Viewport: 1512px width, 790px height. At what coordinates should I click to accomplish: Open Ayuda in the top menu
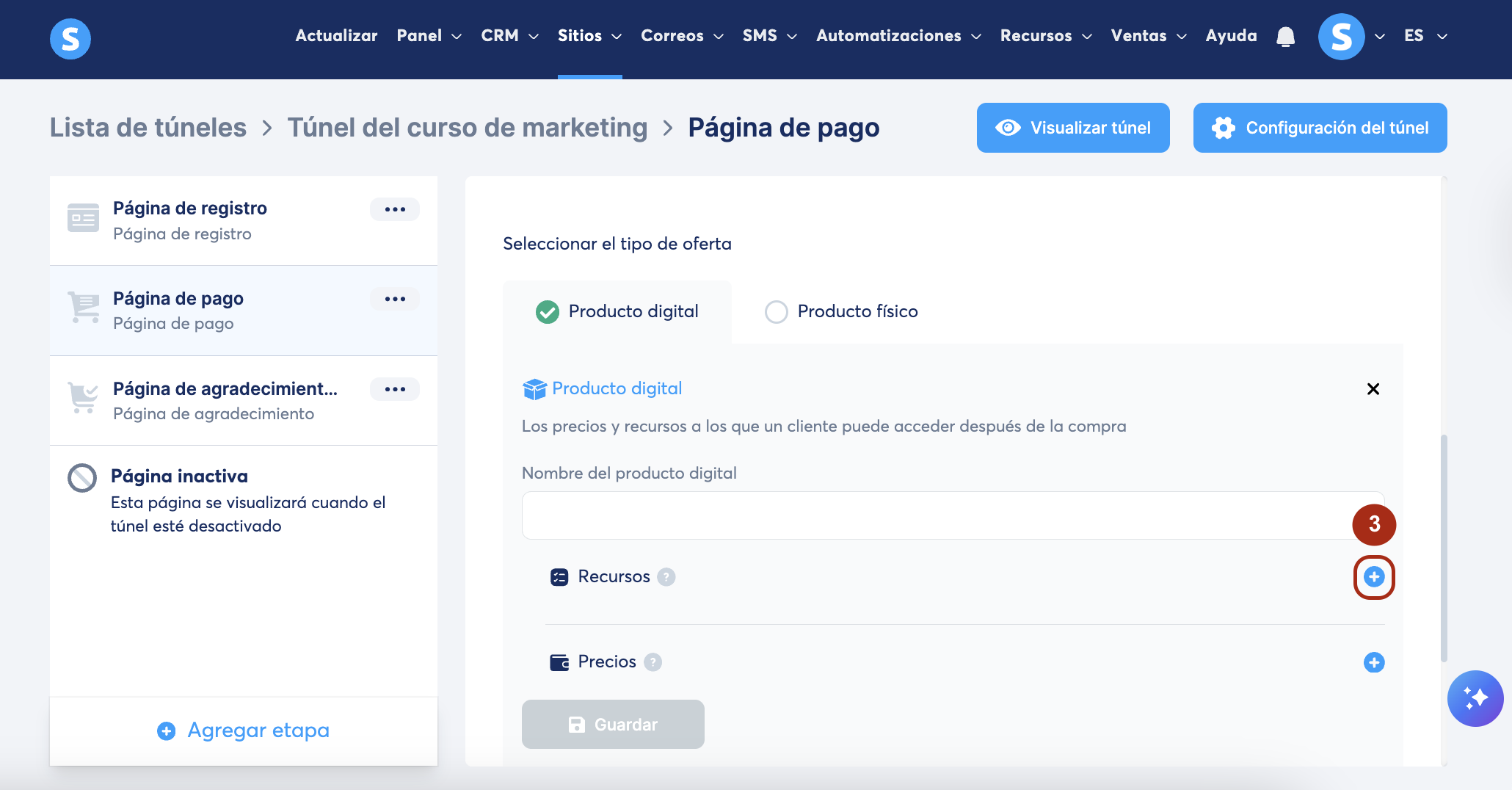1232,36
